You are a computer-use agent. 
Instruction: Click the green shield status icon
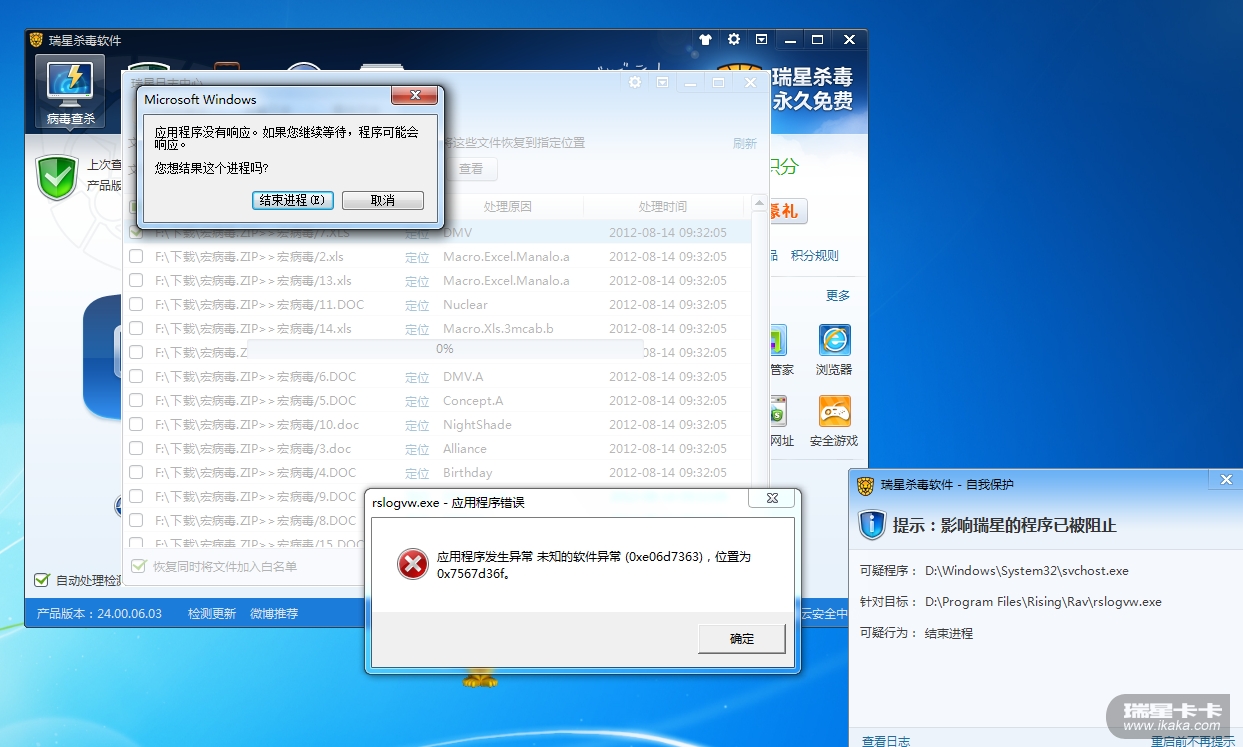57,177
